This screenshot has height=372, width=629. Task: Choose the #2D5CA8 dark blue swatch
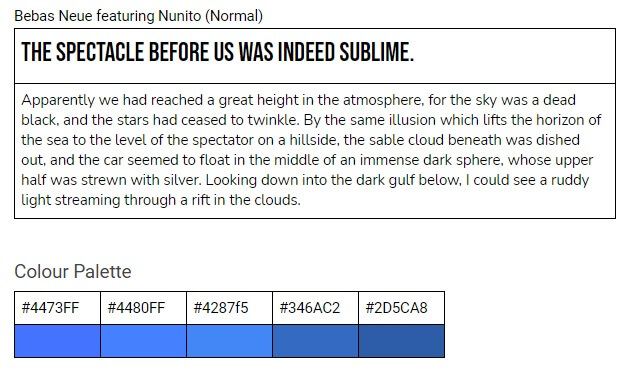(402, 341)
